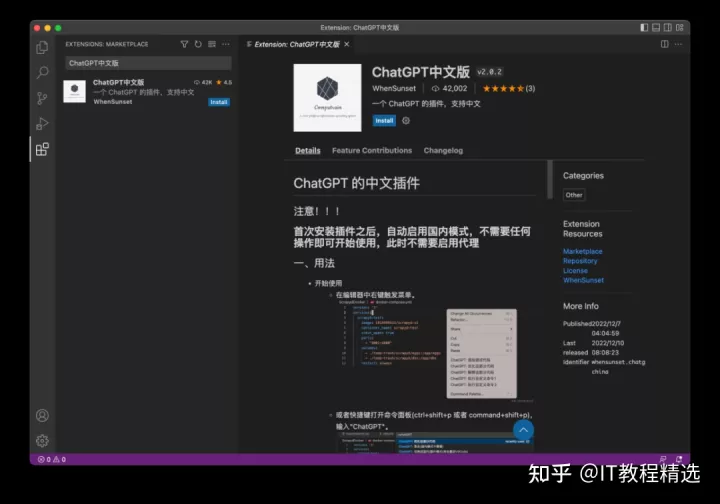Open errors and warnings in status bar

(x=51, y=459)
